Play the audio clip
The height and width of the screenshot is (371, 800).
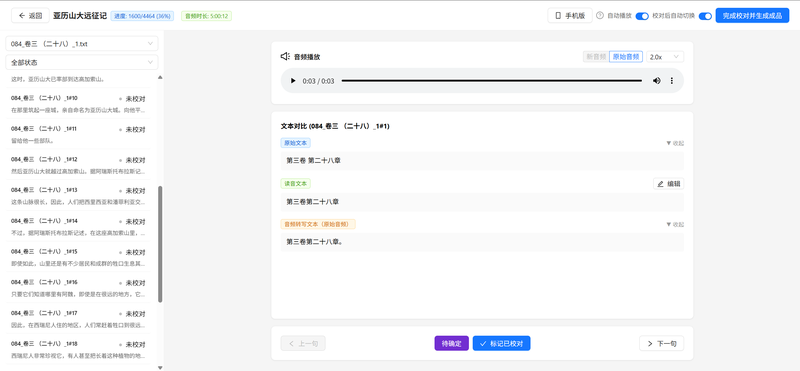pos(293,81)
